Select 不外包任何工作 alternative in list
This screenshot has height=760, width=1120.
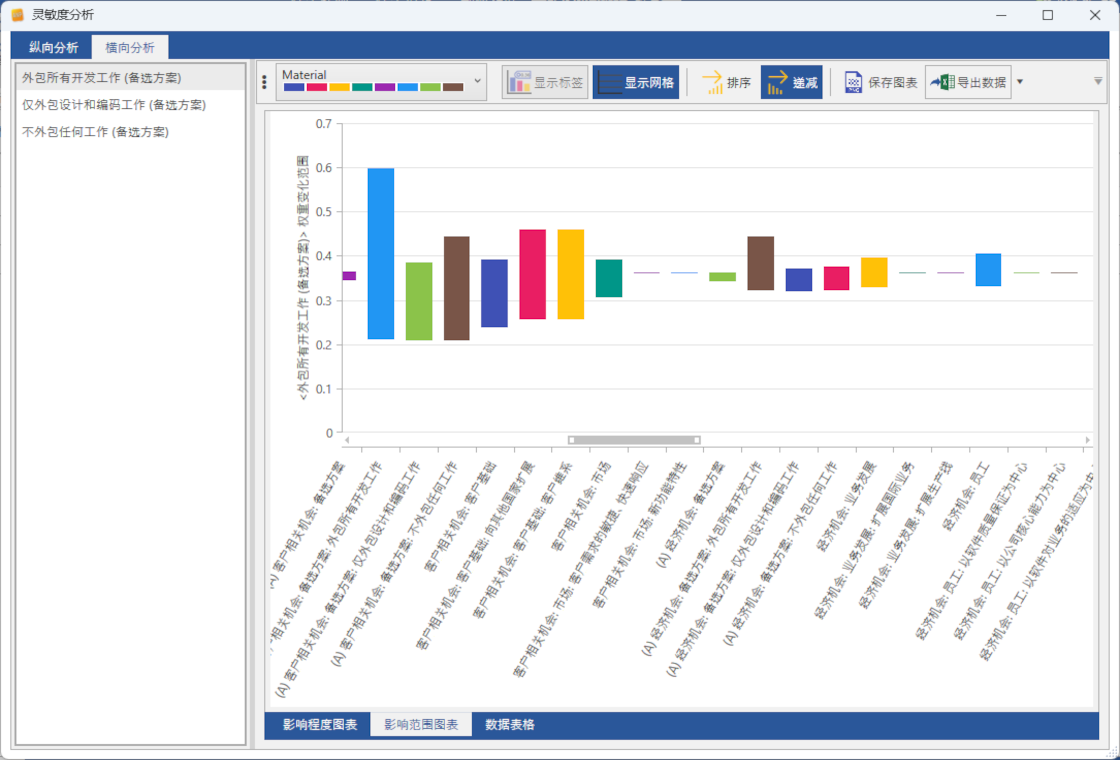click(x=95, y=132)
